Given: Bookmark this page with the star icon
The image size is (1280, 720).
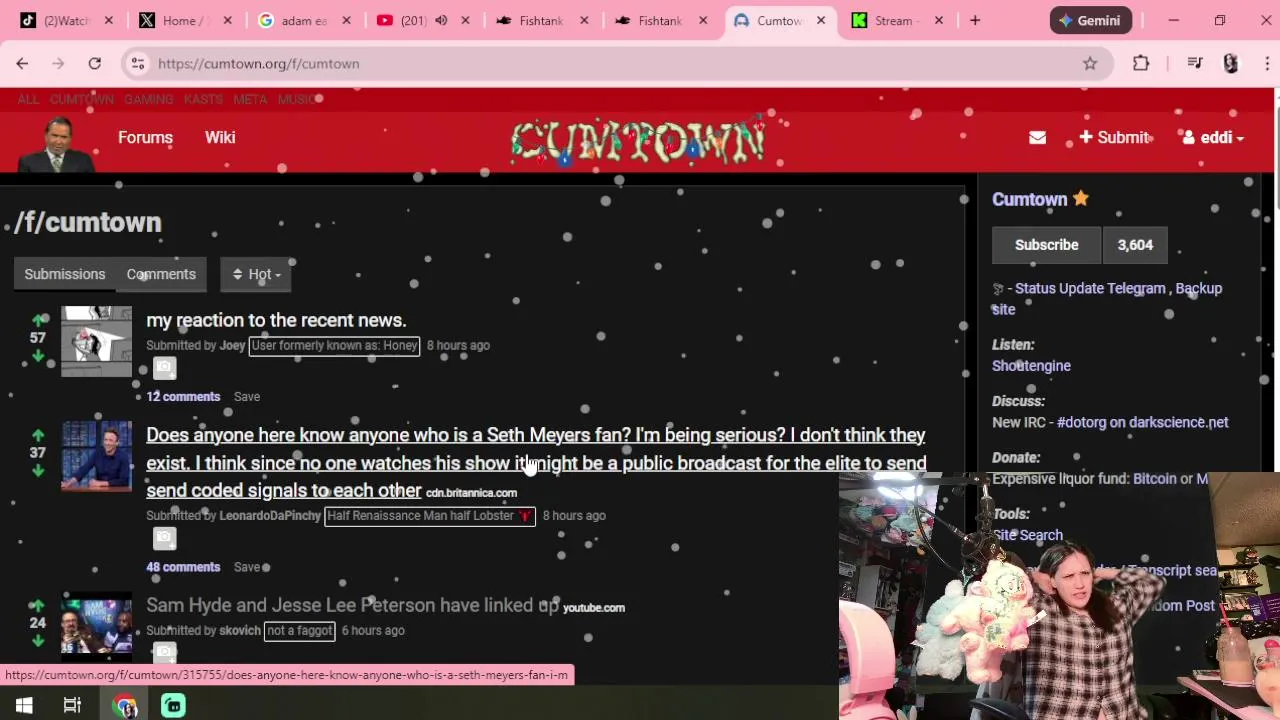Looking at the screenshot, I should [x=1090, y=63].
